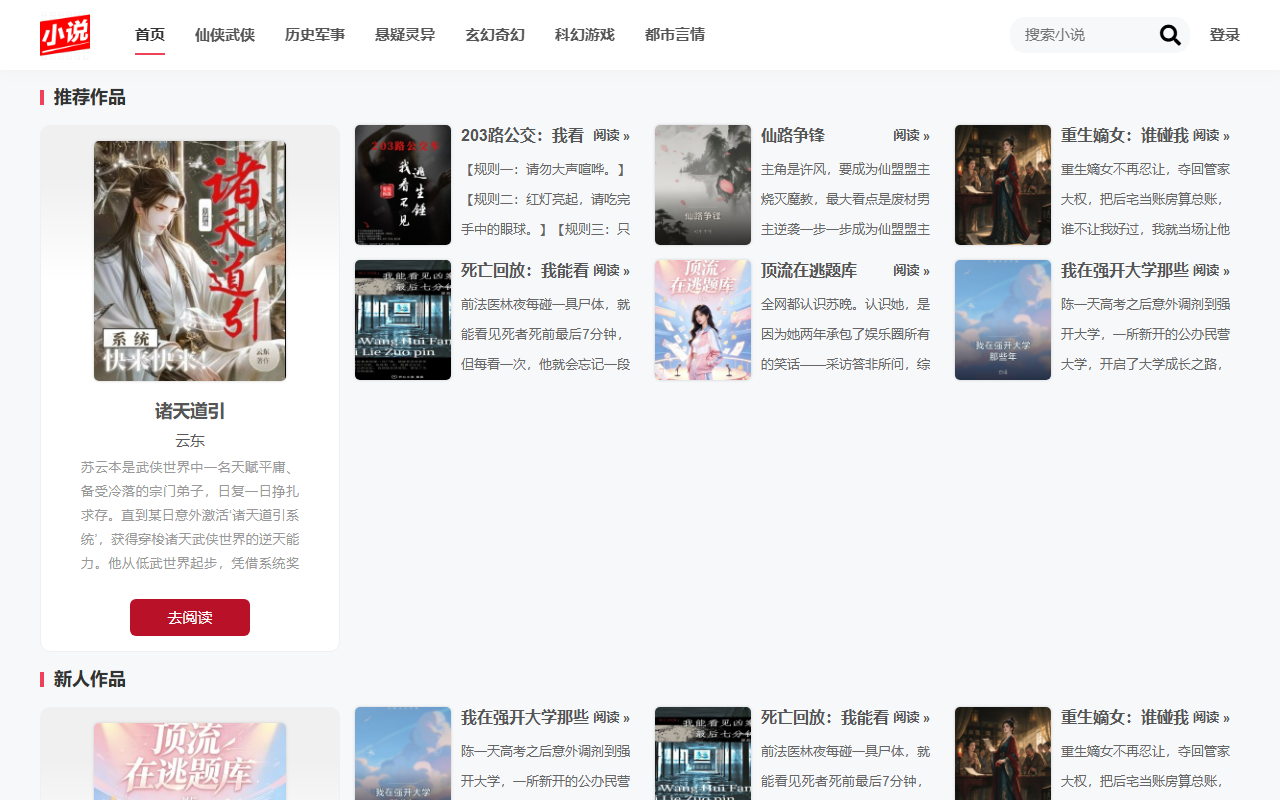Click the 顶流在逃题库 title
This screenshot has width=1280, height=800.
809,270
